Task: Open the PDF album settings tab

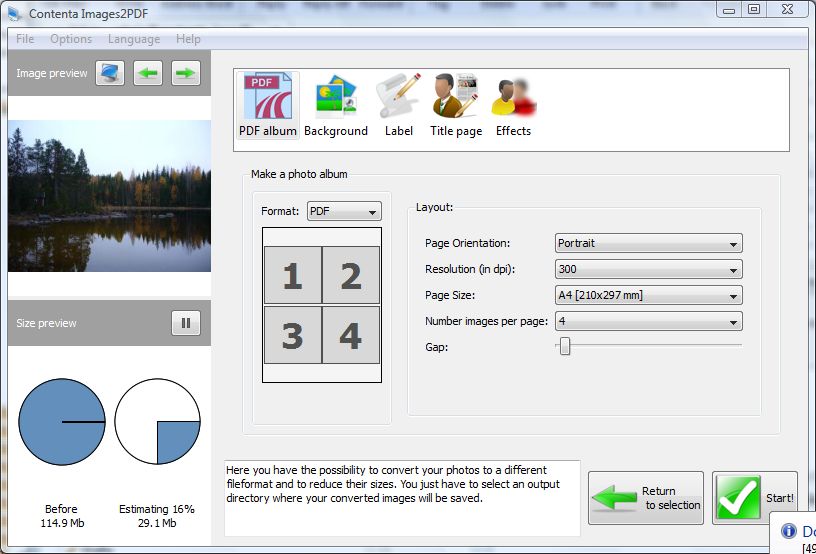Action: [x=267, y=106]
